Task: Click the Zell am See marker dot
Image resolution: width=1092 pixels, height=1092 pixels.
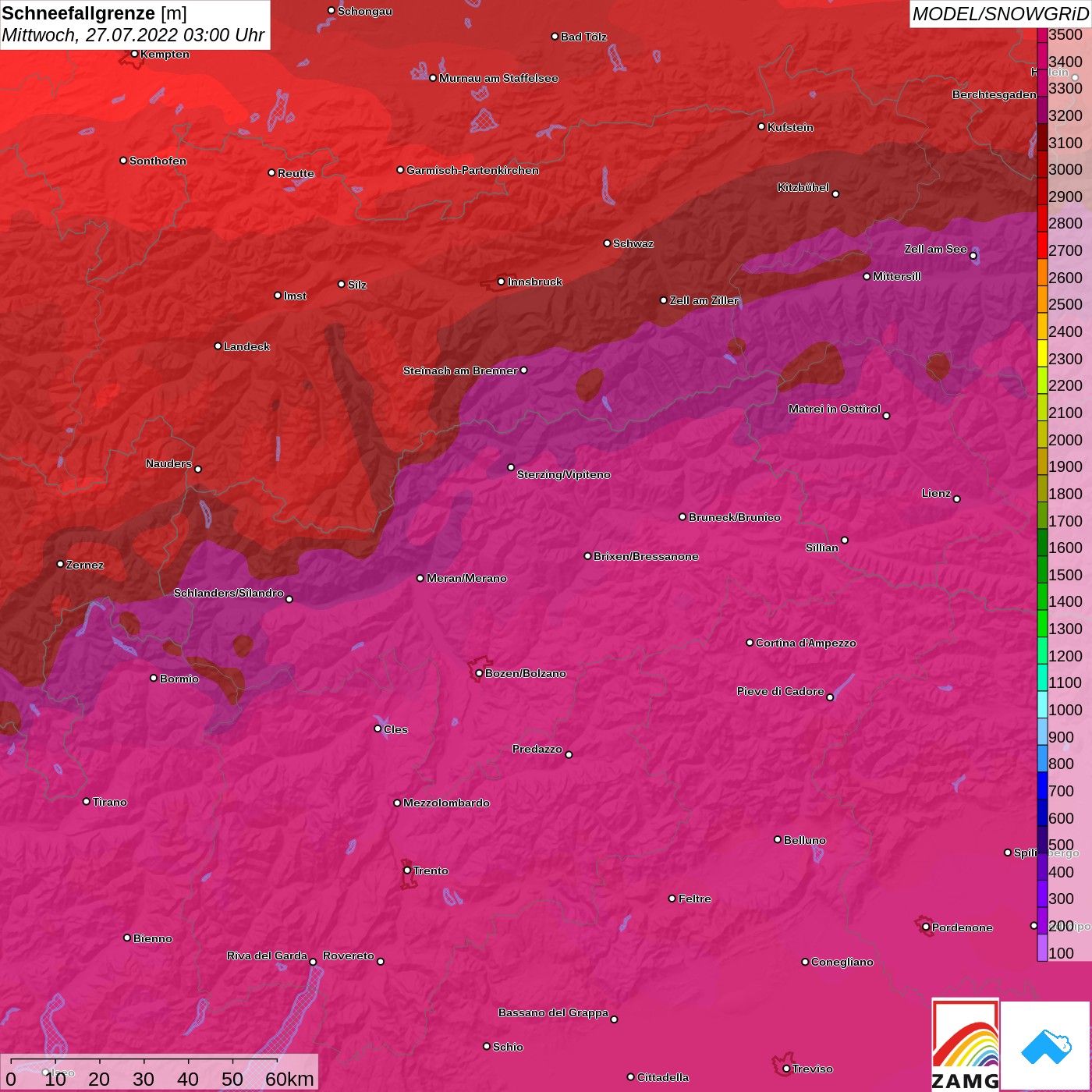Action: pyautogui.click(x=973, y=256)
